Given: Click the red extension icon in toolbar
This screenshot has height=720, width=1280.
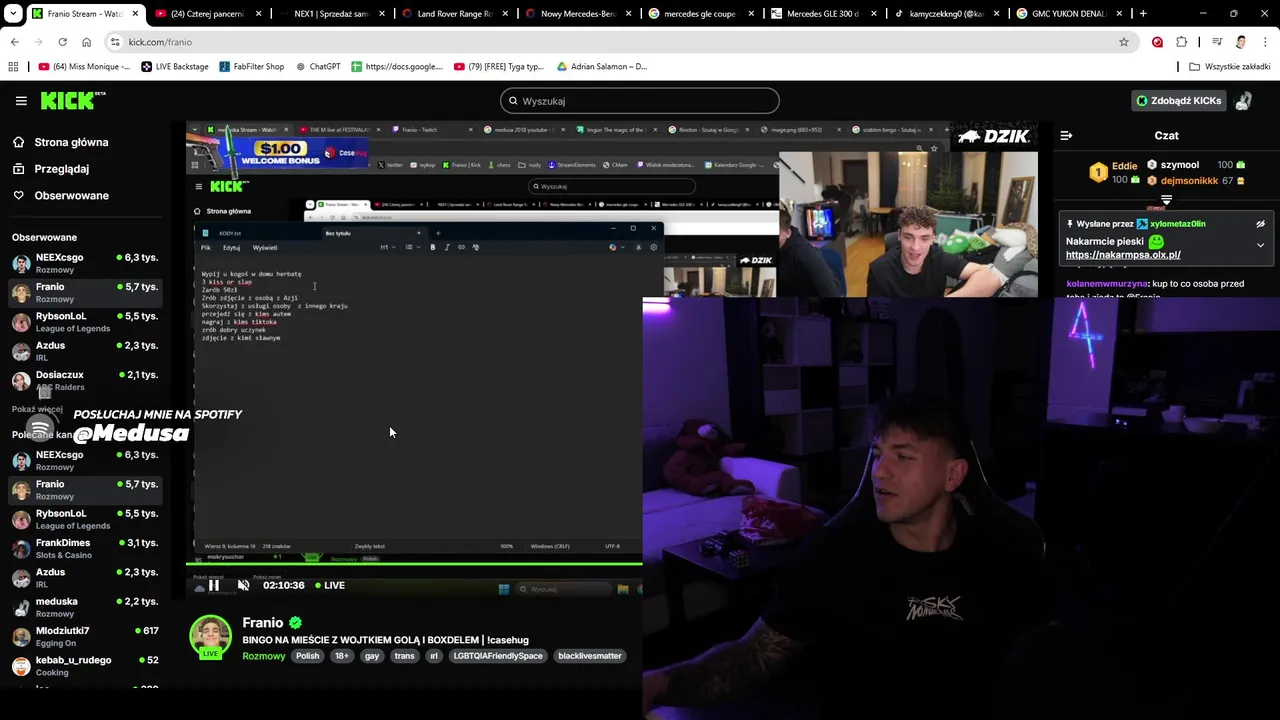Looking at the screenshot, I should (x=1157, y=42).
